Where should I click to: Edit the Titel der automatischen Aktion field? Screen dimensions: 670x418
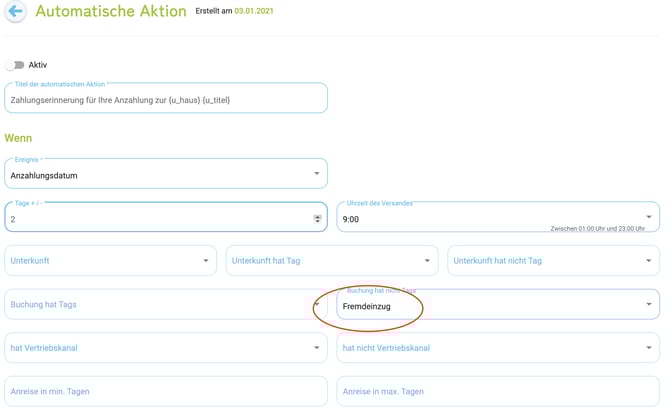point(166,98)
